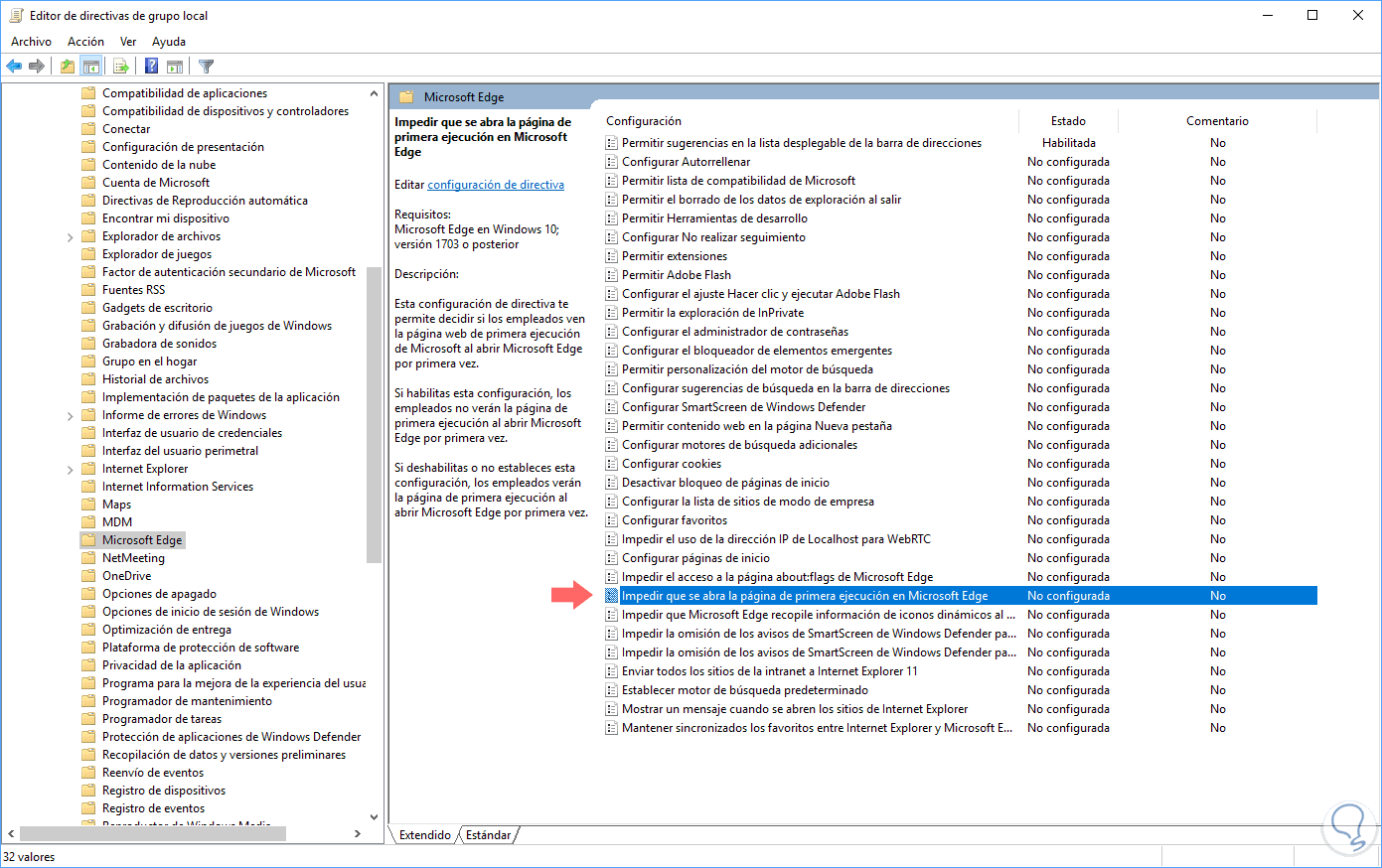The width and height of the screenshot is (1382, 868).
Task: Click the Forward arrow in the toolbar
Action: pyautogui.click(x=37, y=67)
